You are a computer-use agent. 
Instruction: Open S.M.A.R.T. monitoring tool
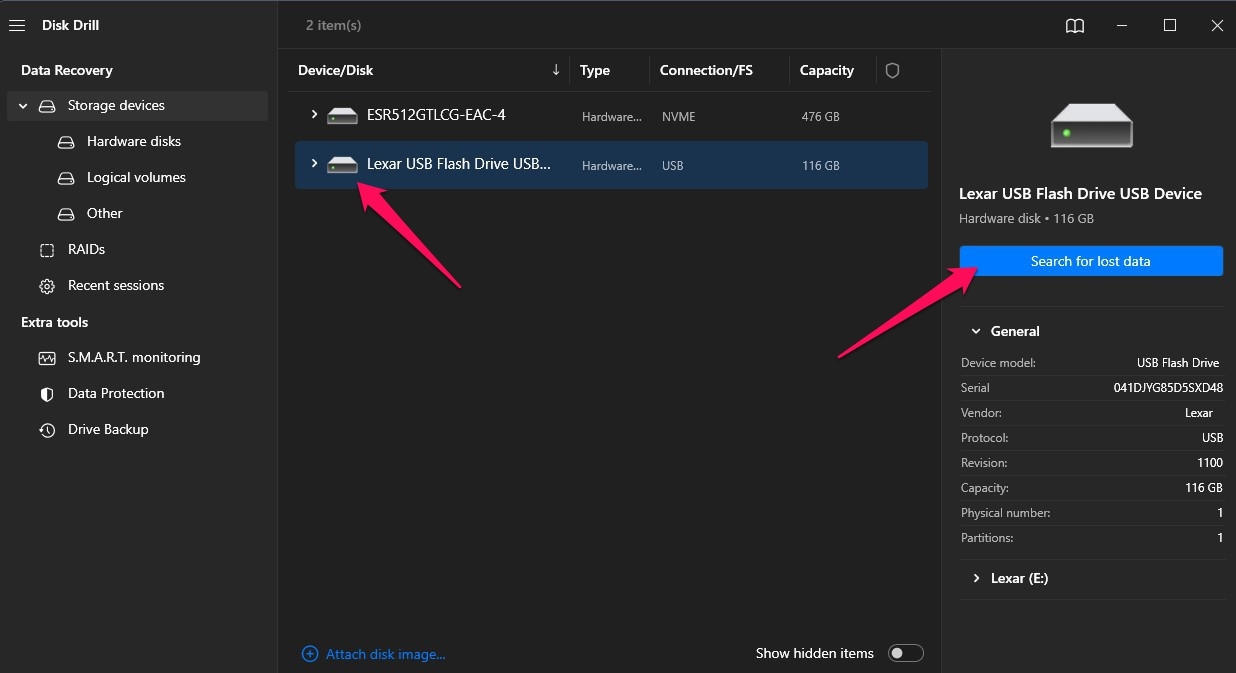[x=134, y=358]
